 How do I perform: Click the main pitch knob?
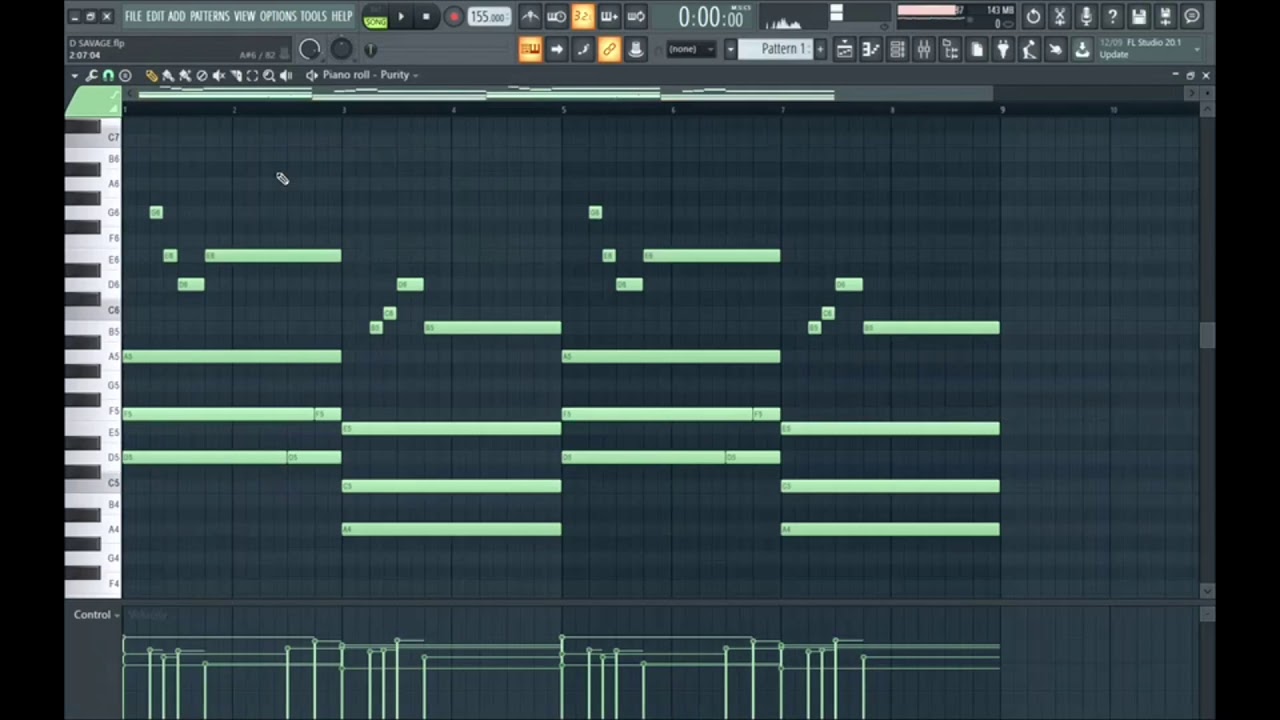point(341,49)
